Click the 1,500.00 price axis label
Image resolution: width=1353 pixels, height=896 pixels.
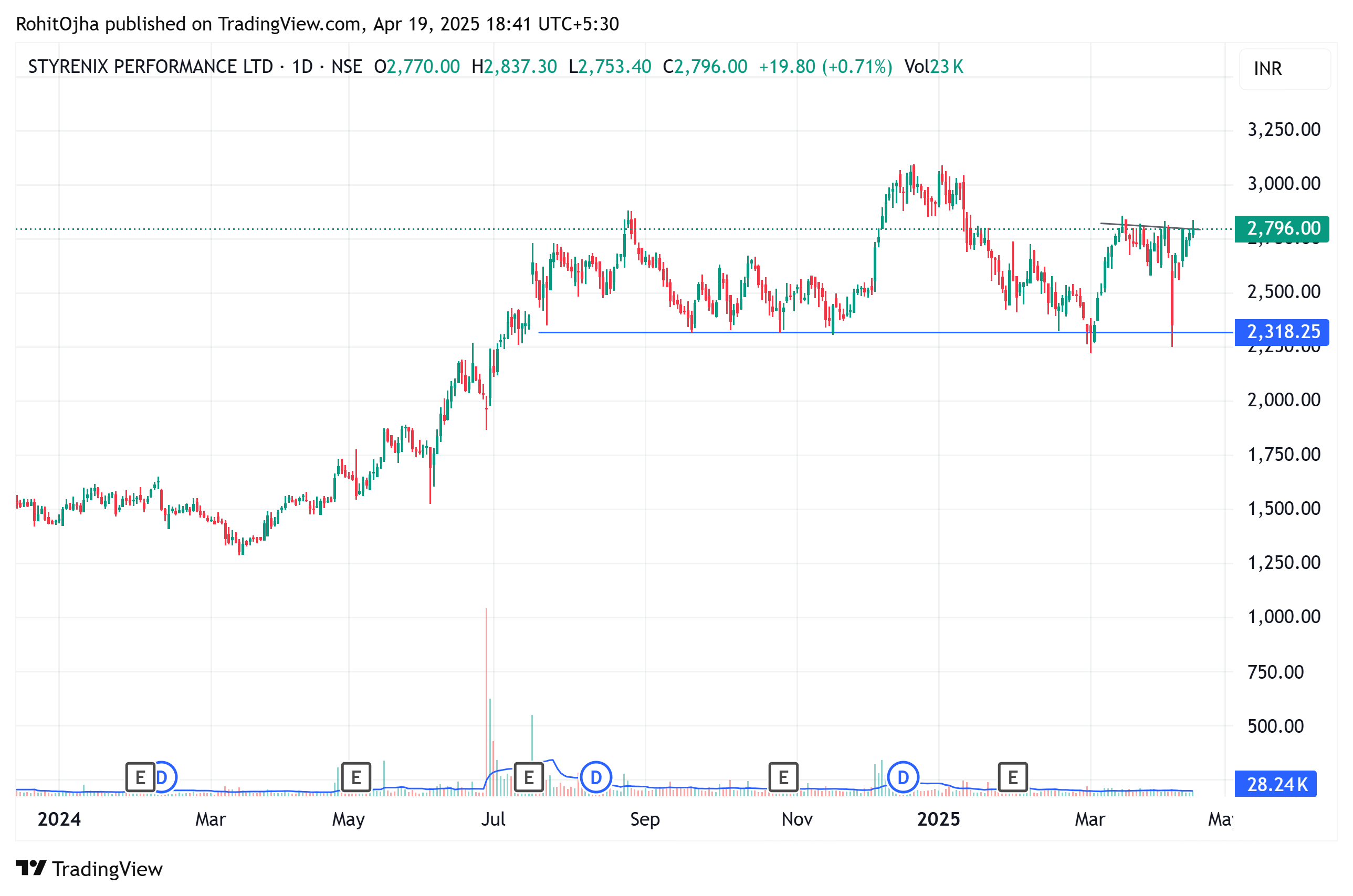pyautogui.click(x=1284, y=509)
